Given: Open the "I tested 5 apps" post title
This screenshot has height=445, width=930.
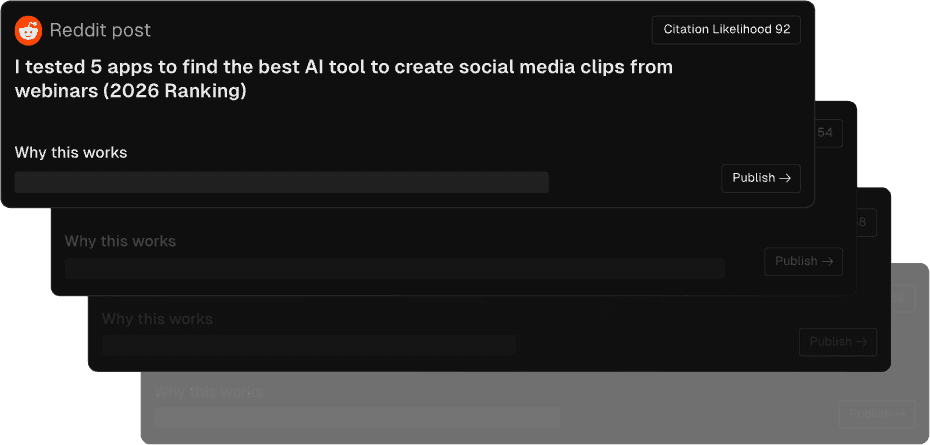Looking at the screenshot, I should point(343,79).
